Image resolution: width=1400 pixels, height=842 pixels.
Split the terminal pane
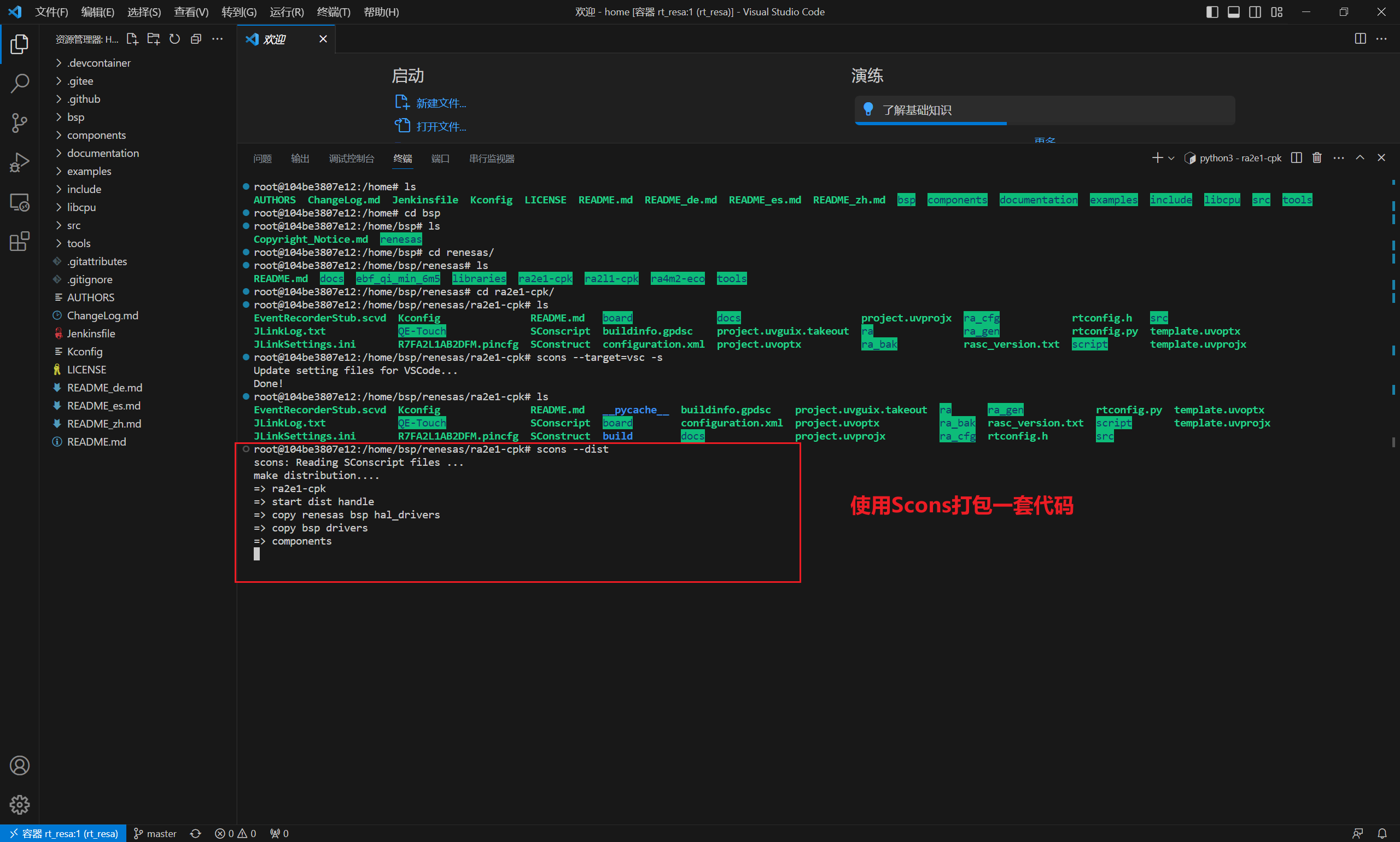(1296, 157)
